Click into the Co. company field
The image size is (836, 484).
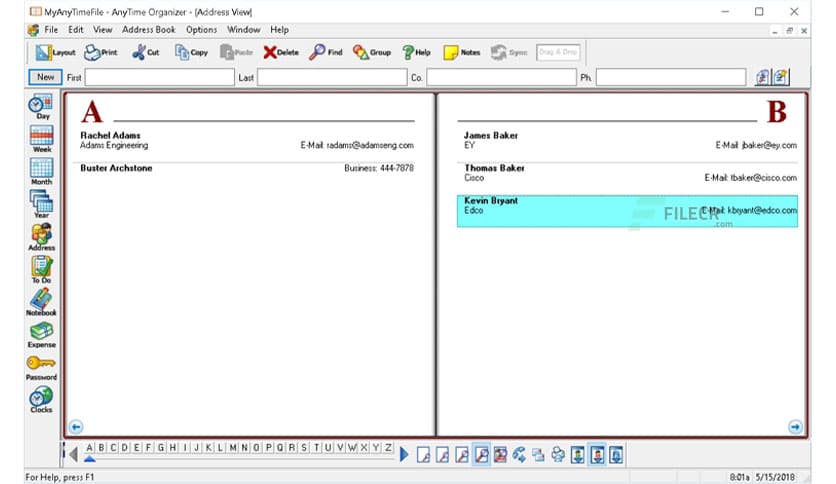pos(501,77)
